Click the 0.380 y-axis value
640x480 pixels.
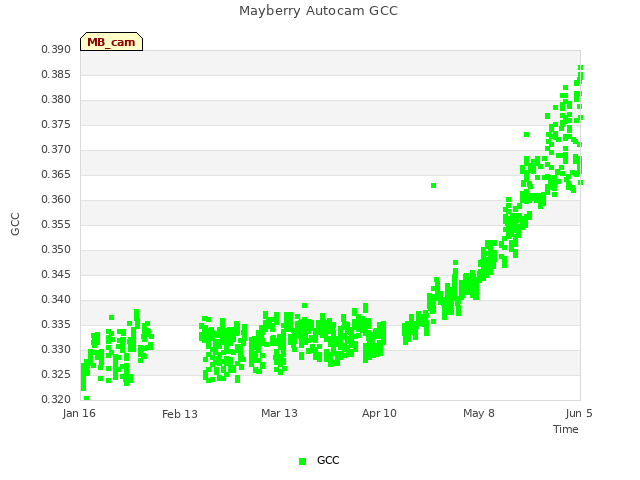(56, 100)
